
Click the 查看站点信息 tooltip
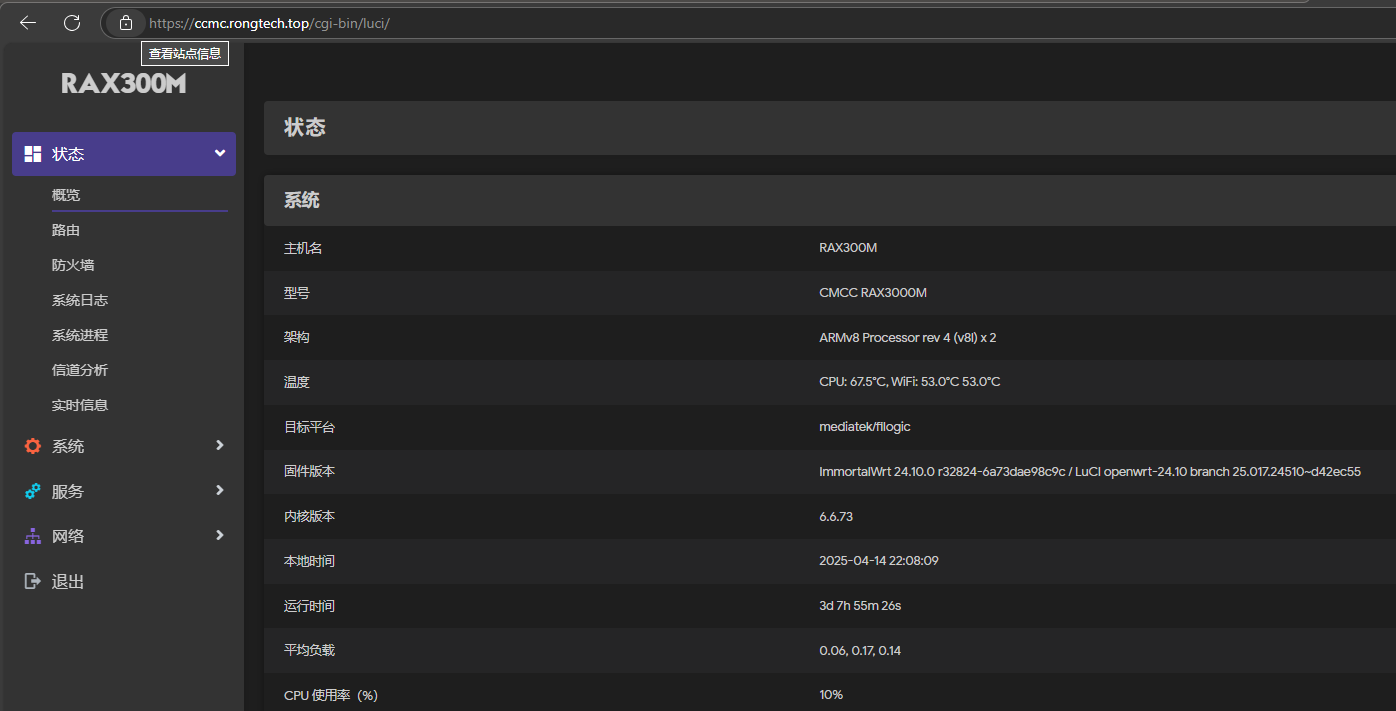tap(185, 54)
